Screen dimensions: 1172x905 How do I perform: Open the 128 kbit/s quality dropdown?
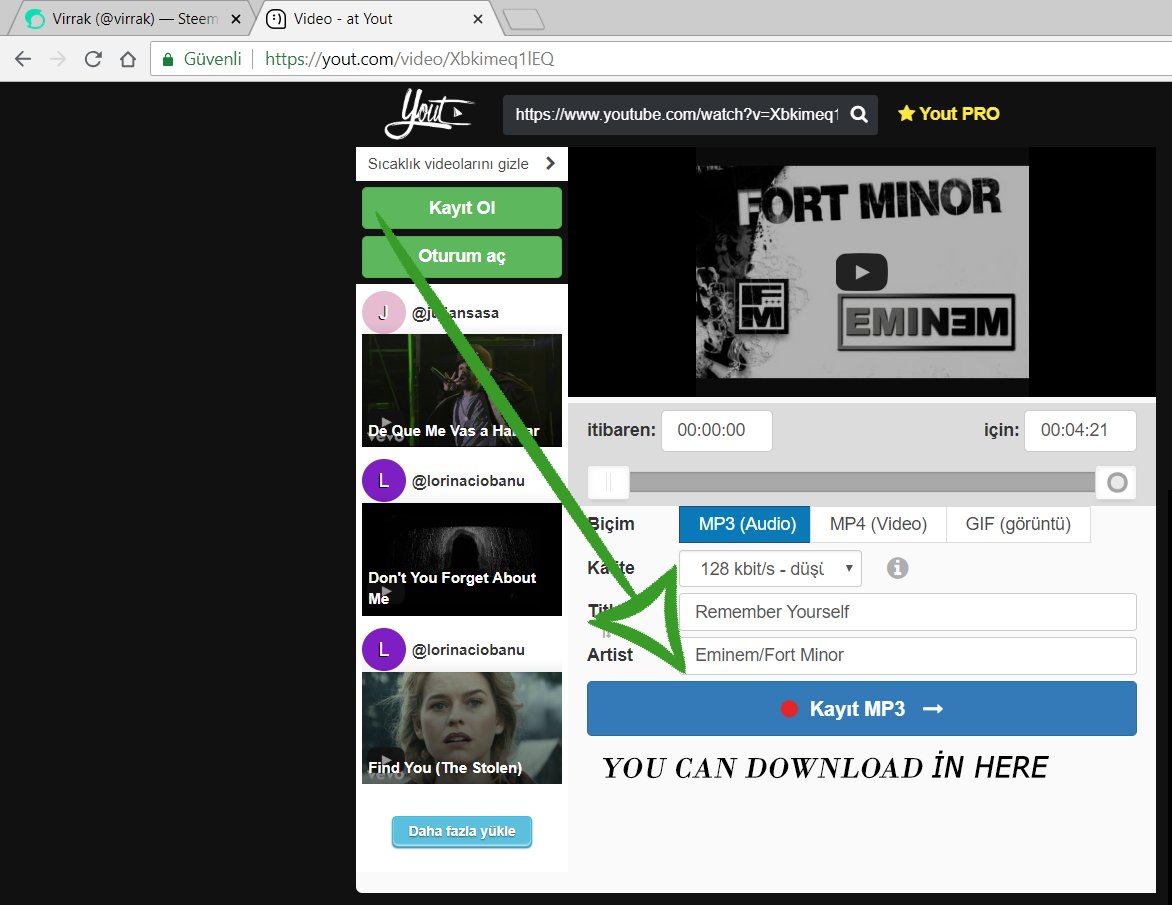click(770, 569)
